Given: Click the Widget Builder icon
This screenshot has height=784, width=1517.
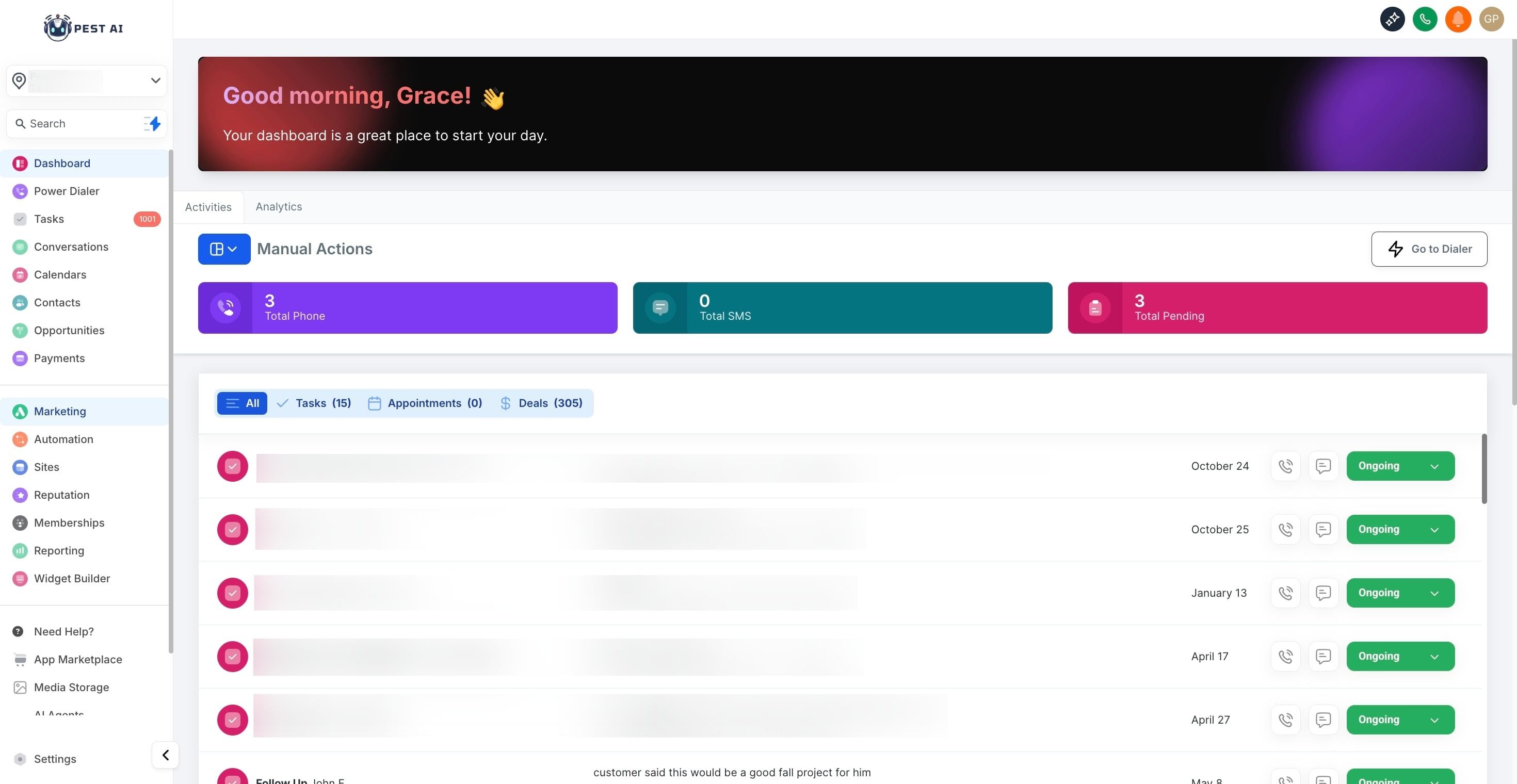Looking at the screenshot, I should pyautogui.click(x=20, y=579).
